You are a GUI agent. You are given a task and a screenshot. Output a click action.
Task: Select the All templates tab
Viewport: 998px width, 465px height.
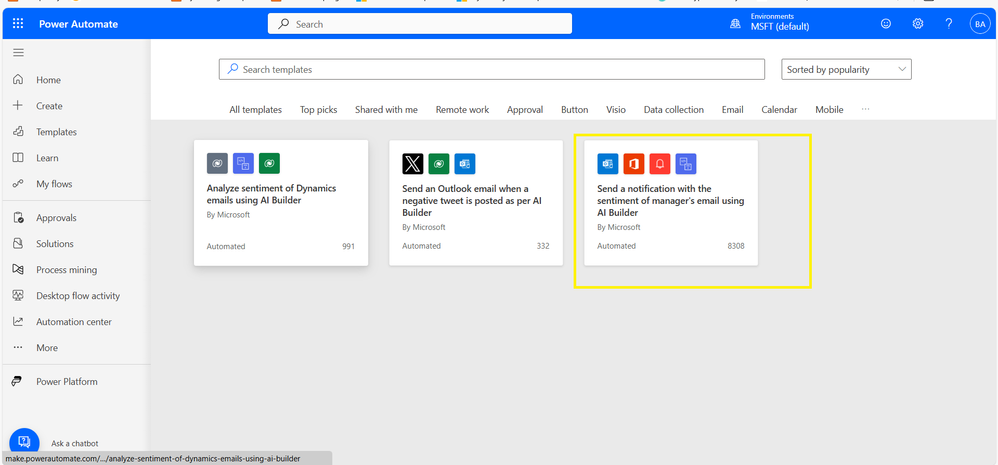[x=255, y=109]
